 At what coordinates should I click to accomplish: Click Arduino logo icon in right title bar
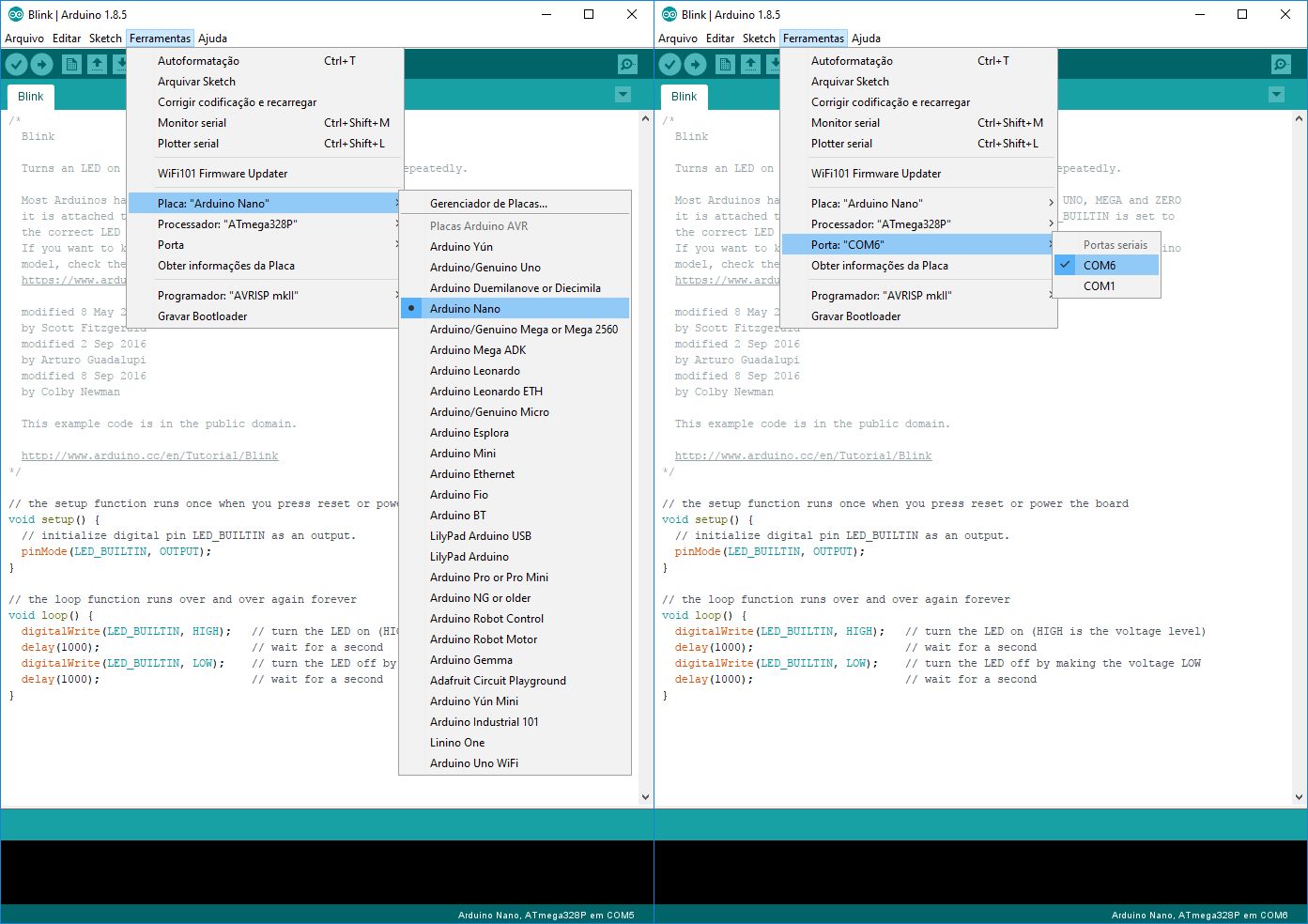click(x=669, y=14)
